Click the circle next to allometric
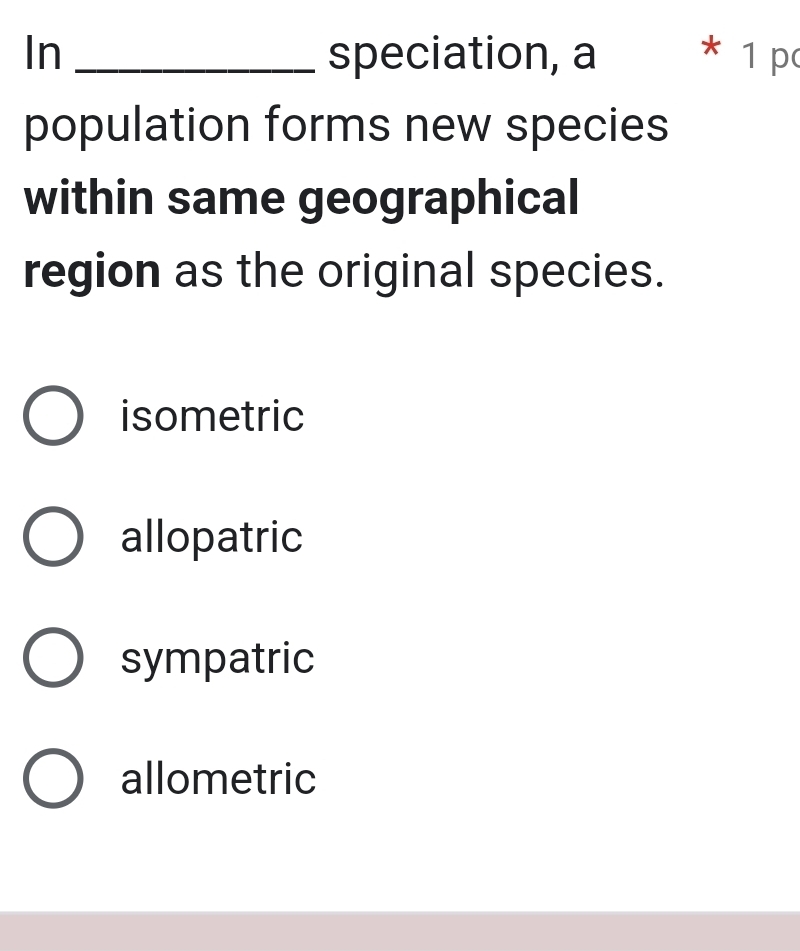This screenshot has width=800, height=951. click(52, 779)
